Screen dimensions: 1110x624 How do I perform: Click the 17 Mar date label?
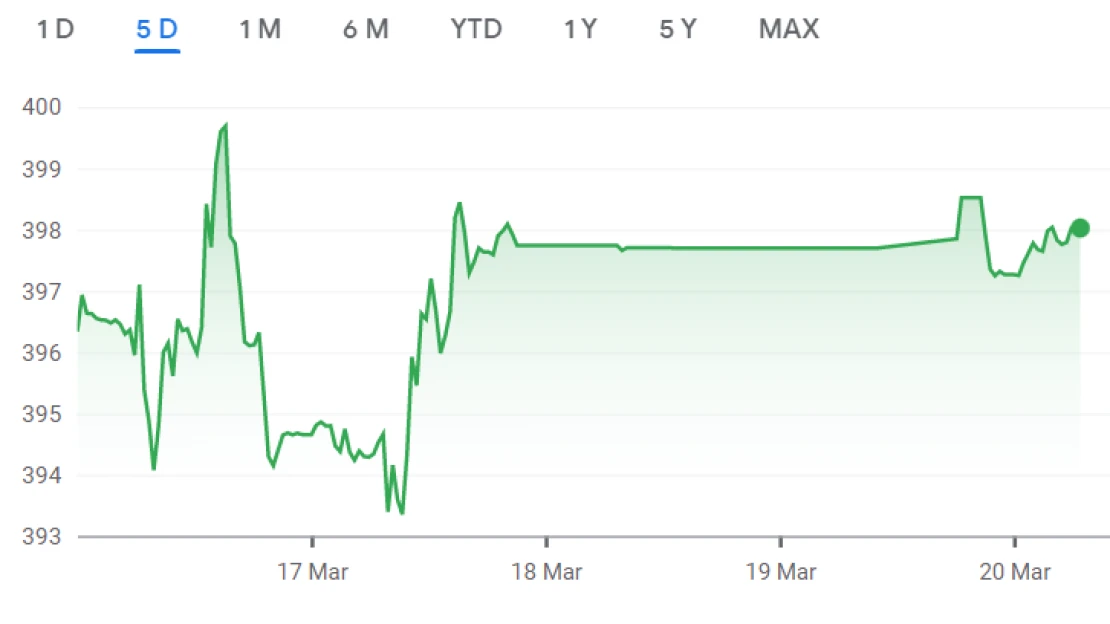pyautogui.click(x=312, y=572)
